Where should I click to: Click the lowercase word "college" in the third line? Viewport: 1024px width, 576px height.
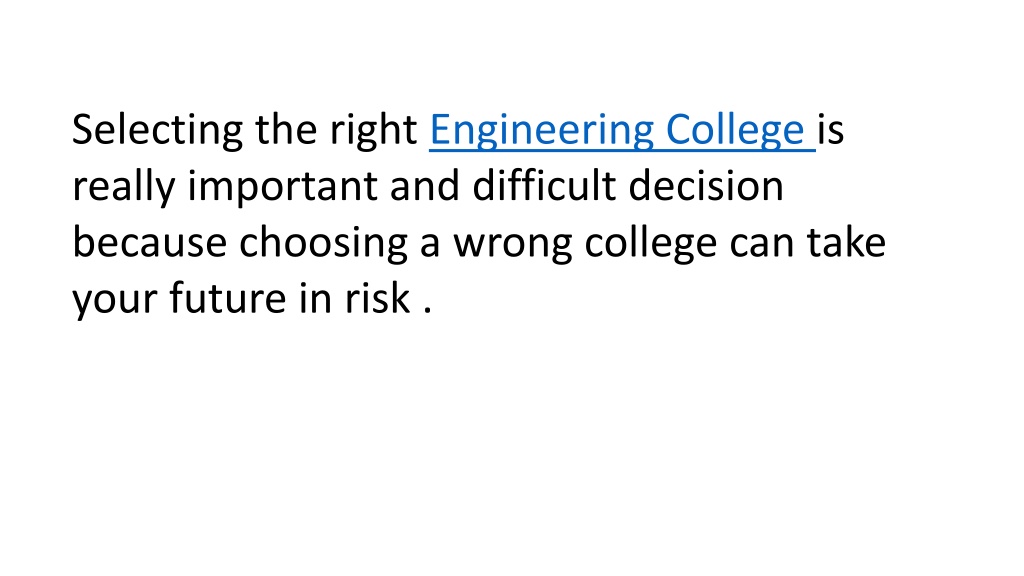pyautogui.click(x=651, y=244)
